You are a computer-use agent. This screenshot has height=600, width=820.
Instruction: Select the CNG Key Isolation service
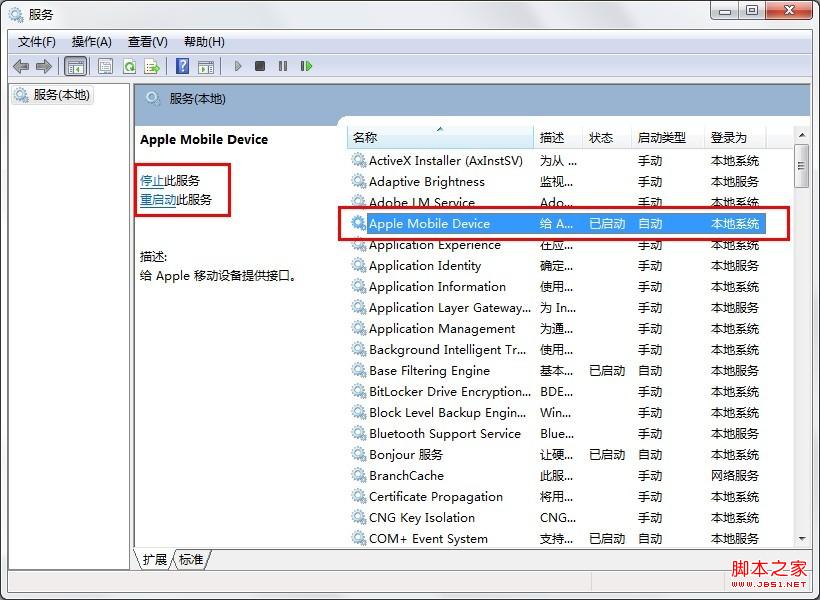(x=556, y=517)
